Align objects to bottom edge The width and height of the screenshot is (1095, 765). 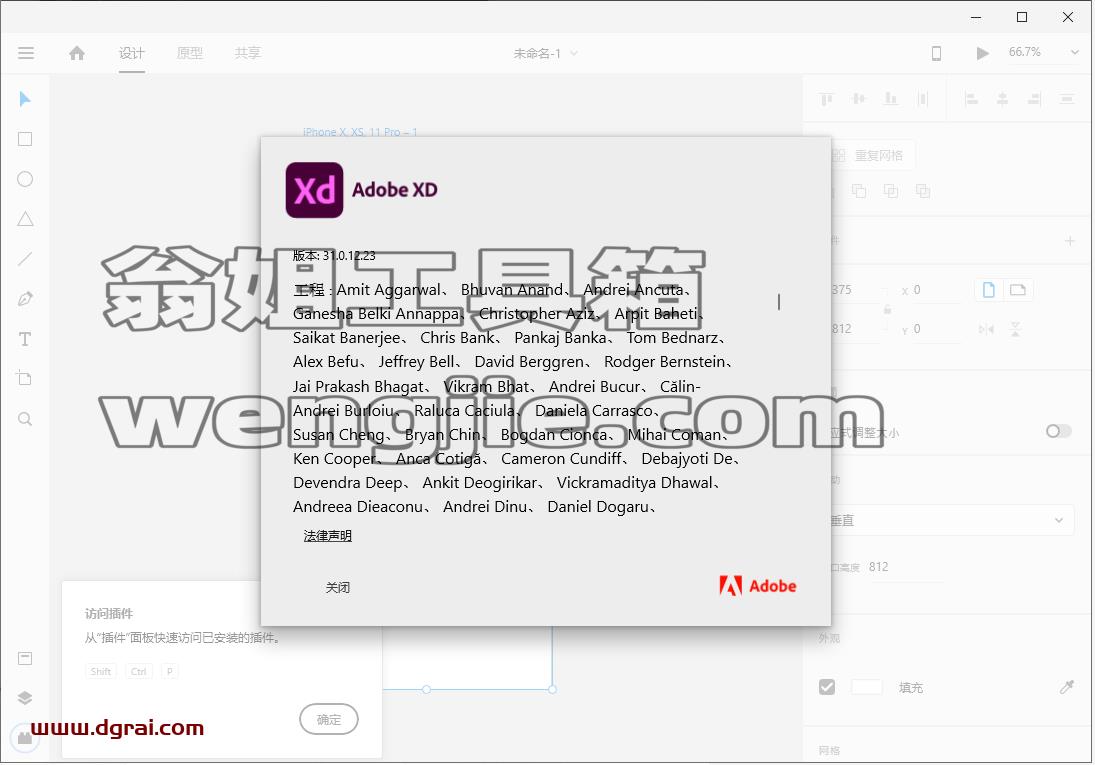click(x=891, y=99)
